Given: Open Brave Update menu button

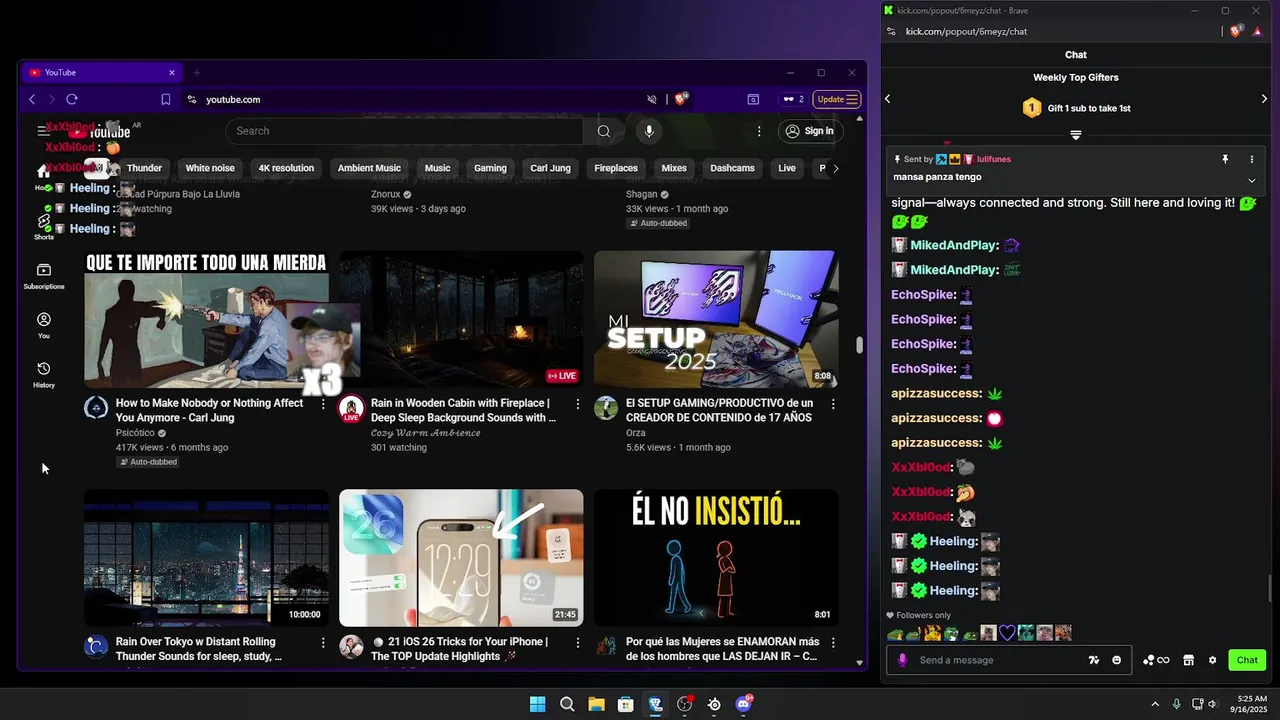Looking at the screenshot, I should [837, 99].
